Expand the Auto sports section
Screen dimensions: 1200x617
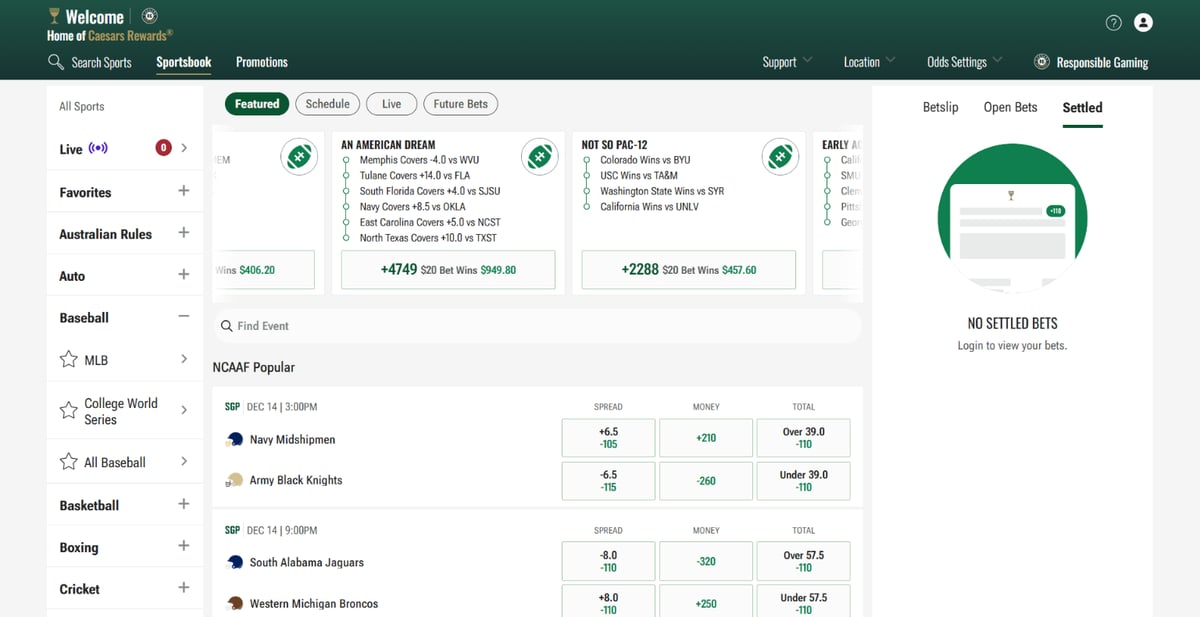[183, 274]
